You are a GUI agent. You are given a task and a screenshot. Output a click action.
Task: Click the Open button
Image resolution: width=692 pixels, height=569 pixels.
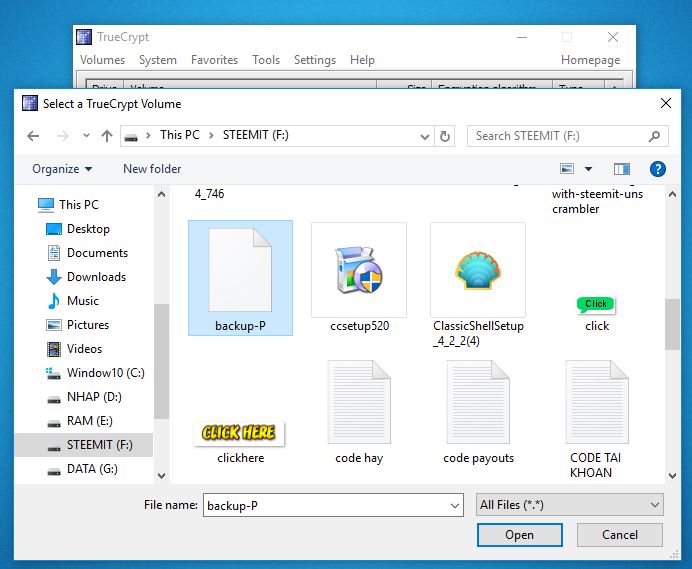[519, 535]
